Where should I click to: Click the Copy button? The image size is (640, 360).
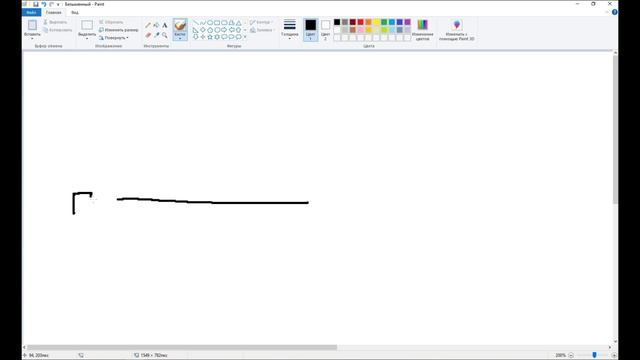[58, 30]
